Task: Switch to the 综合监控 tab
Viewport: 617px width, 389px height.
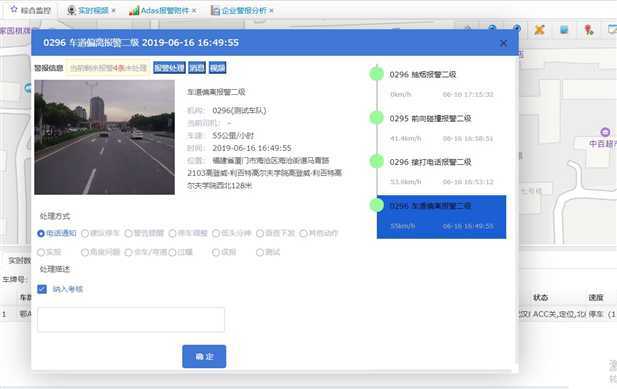Action: coord(31,10)
